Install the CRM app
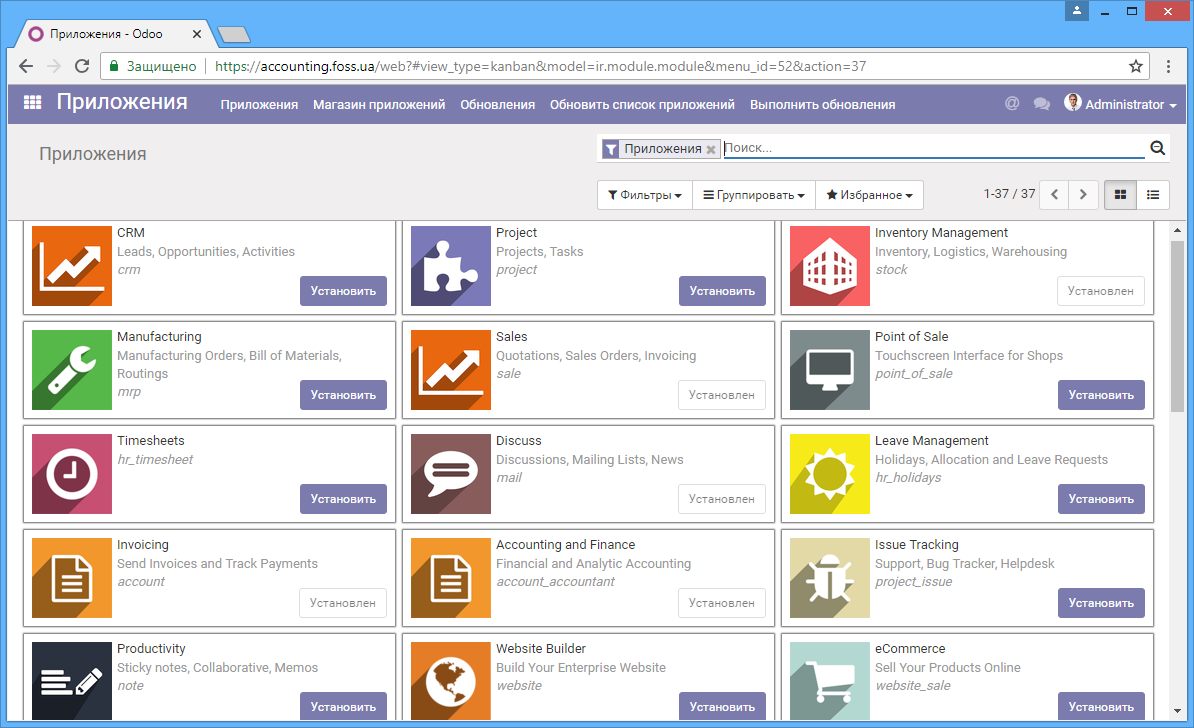The image size is (1194, 728). coord(343,291)
